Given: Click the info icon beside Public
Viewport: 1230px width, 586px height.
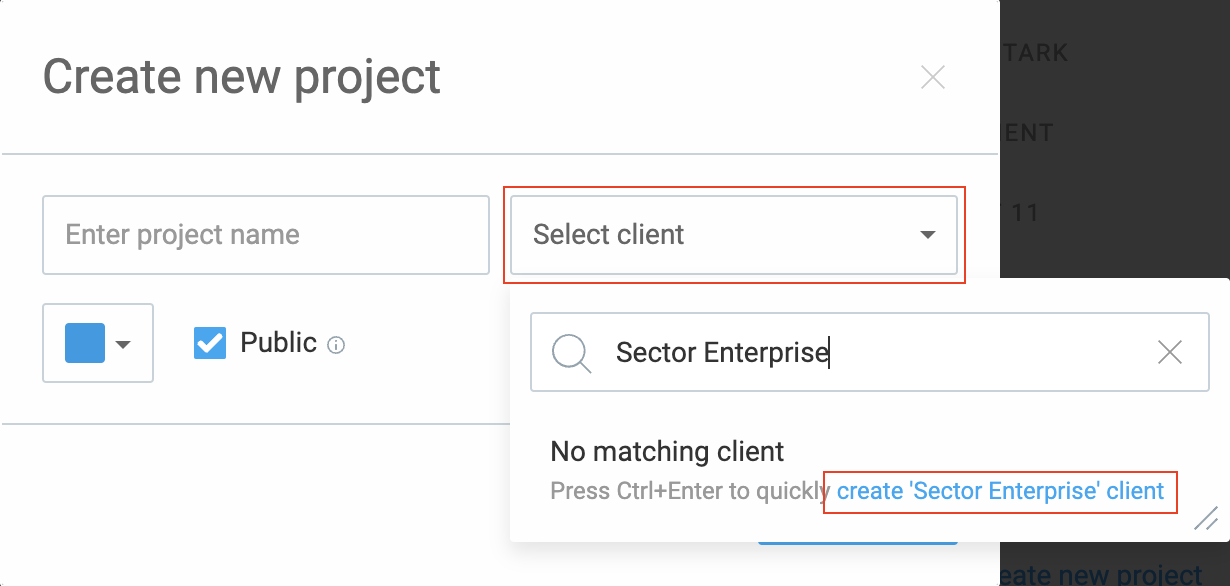Looking at the screenshot, I should 337,346.
